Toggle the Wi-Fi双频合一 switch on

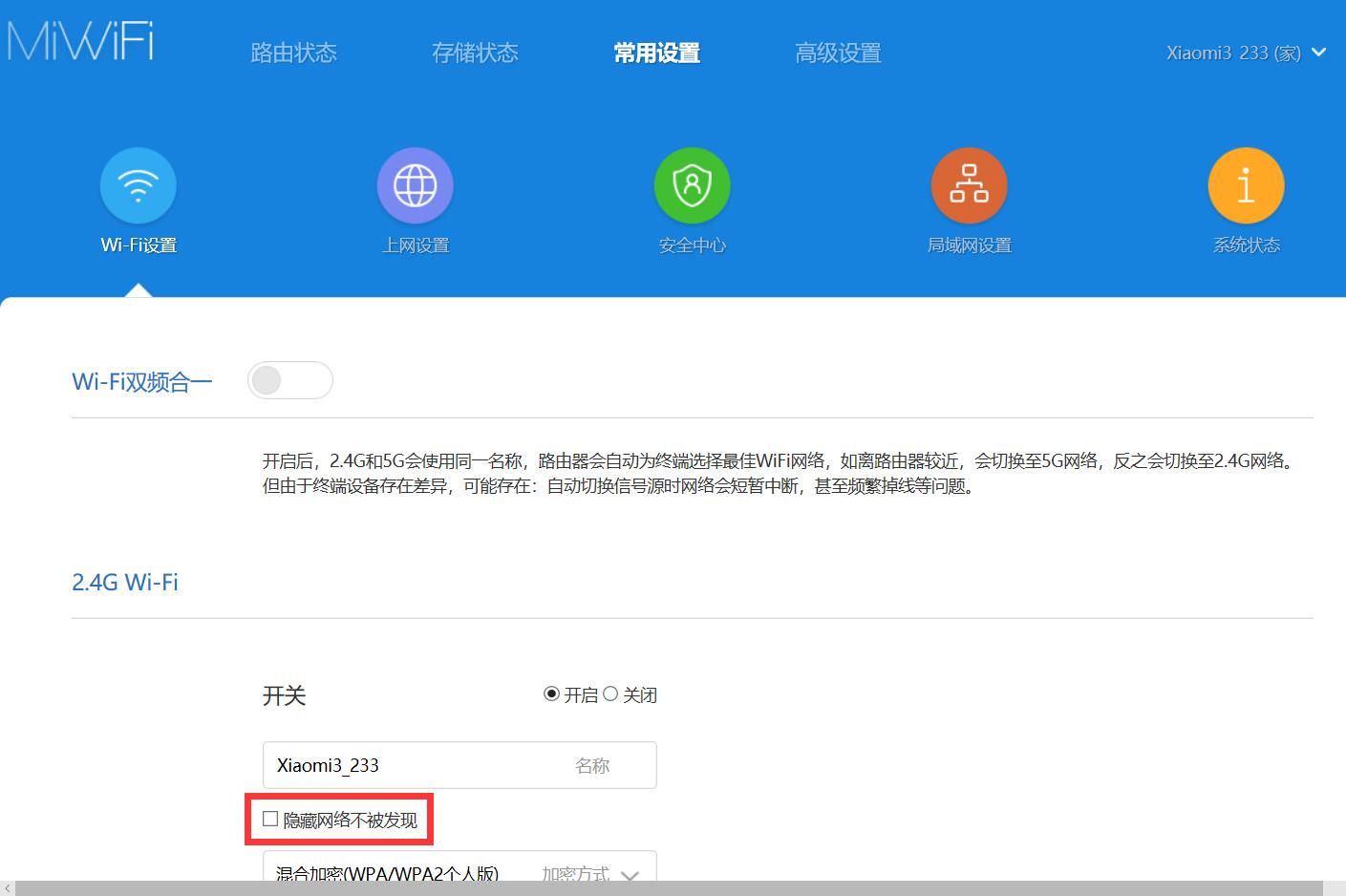click(x=290, y=379)
